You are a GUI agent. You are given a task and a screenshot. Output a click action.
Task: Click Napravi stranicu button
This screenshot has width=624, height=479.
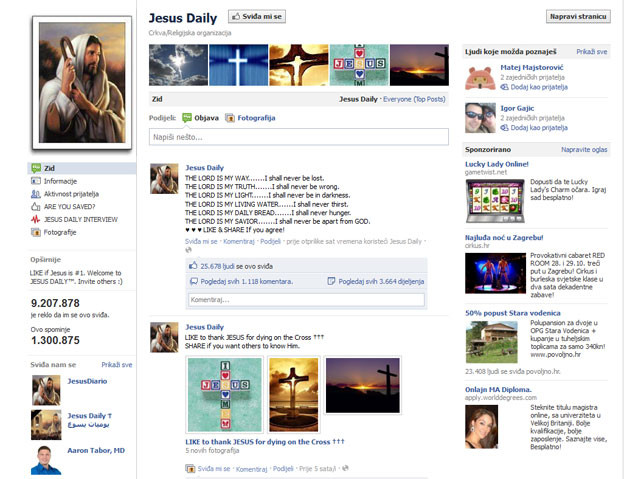(x=578, y=16)
